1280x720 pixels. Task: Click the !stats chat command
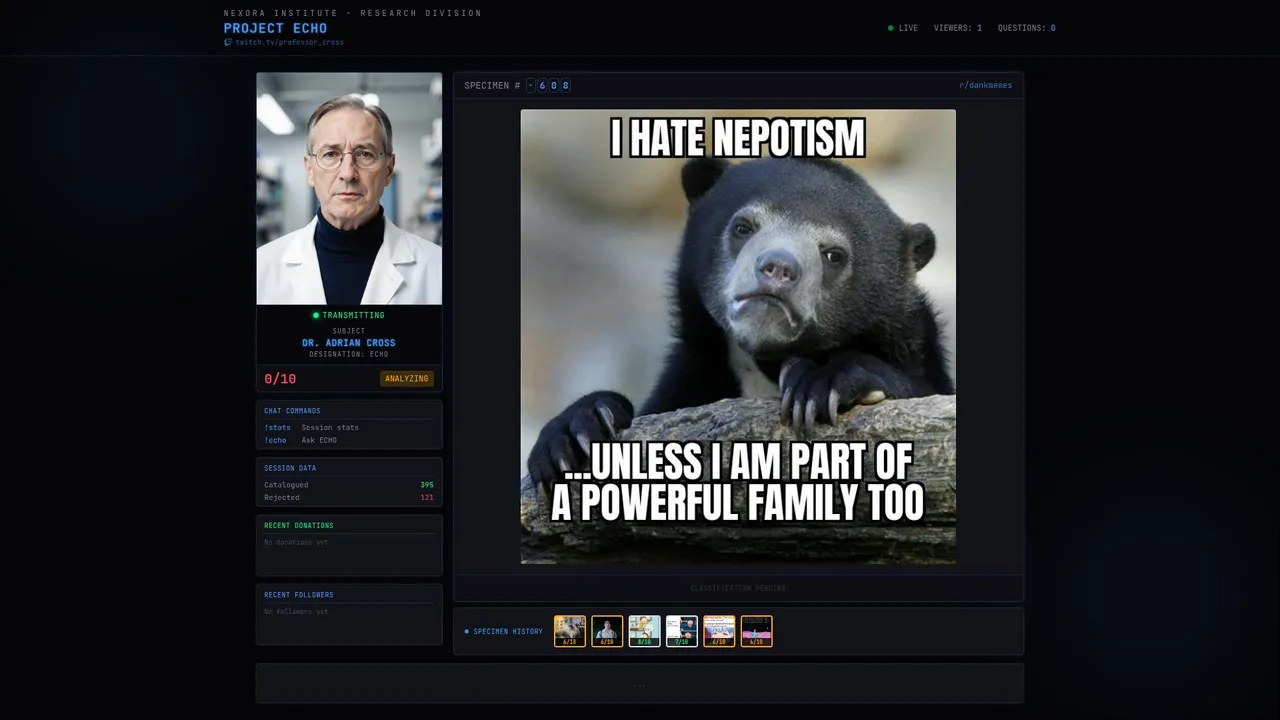pos(277,427)
